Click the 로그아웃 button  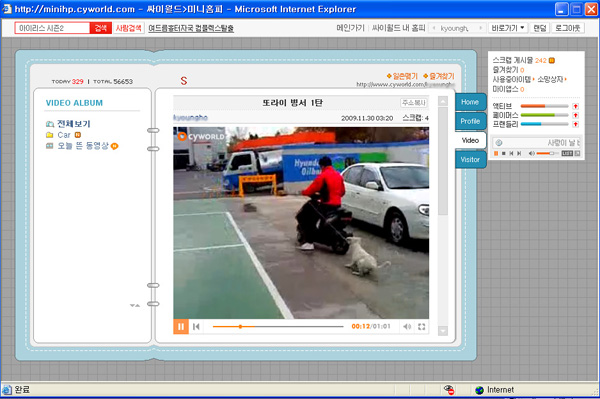568,28
